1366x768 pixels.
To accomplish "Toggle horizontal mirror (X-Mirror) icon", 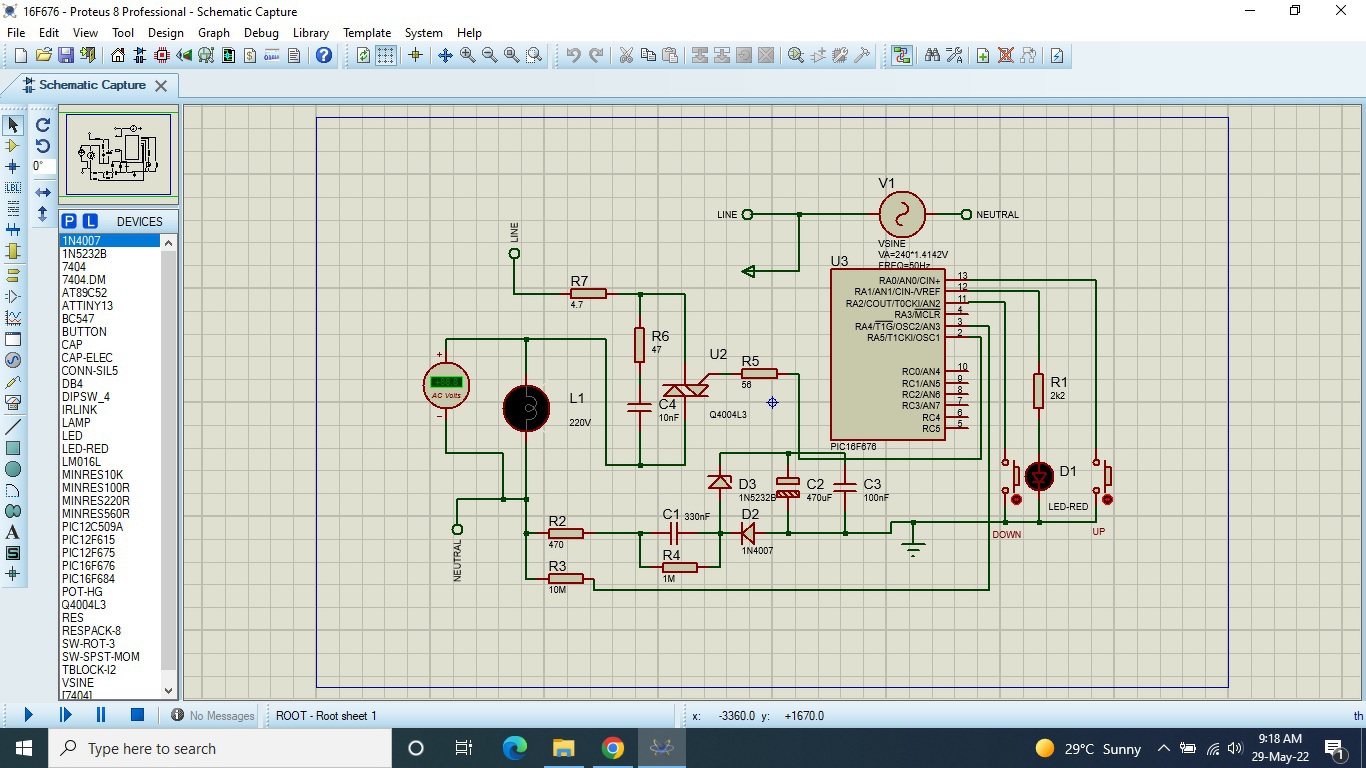I will [x=43, y=192].
